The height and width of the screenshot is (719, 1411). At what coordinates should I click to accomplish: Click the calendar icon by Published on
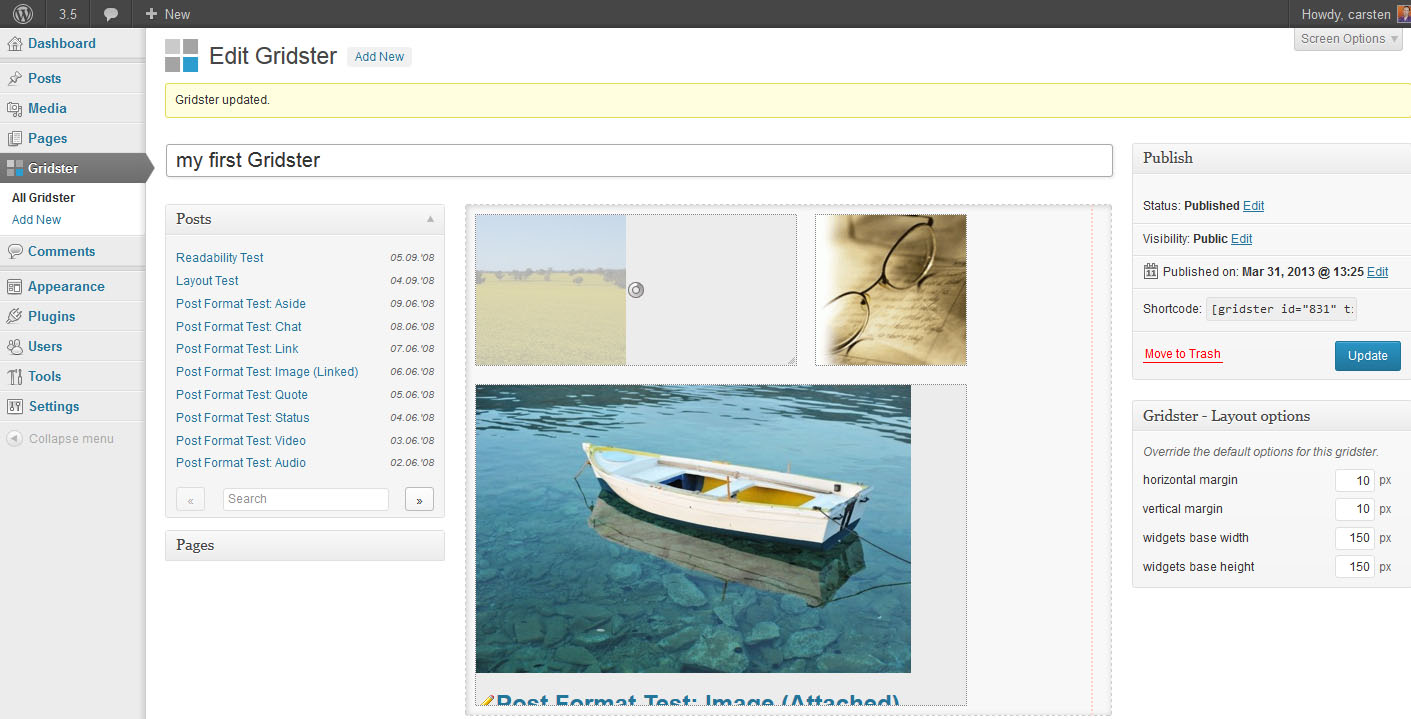pyautogui.click(x=1151, y=271)
